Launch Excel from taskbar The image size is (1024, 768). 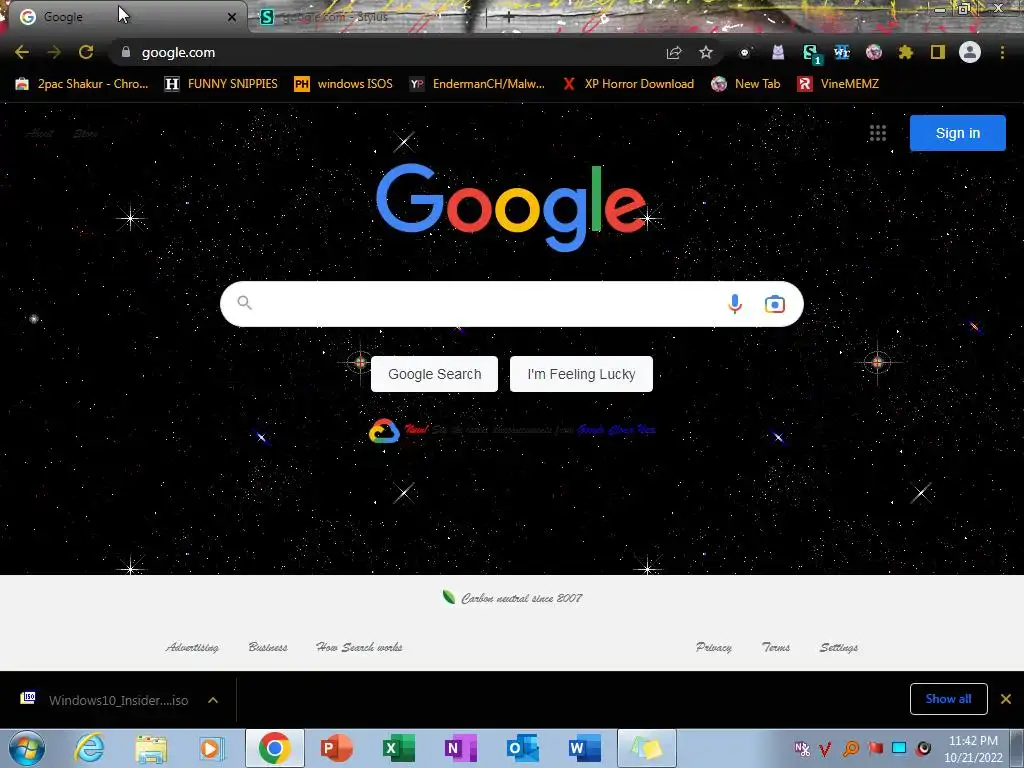click(x=398, y=748)
